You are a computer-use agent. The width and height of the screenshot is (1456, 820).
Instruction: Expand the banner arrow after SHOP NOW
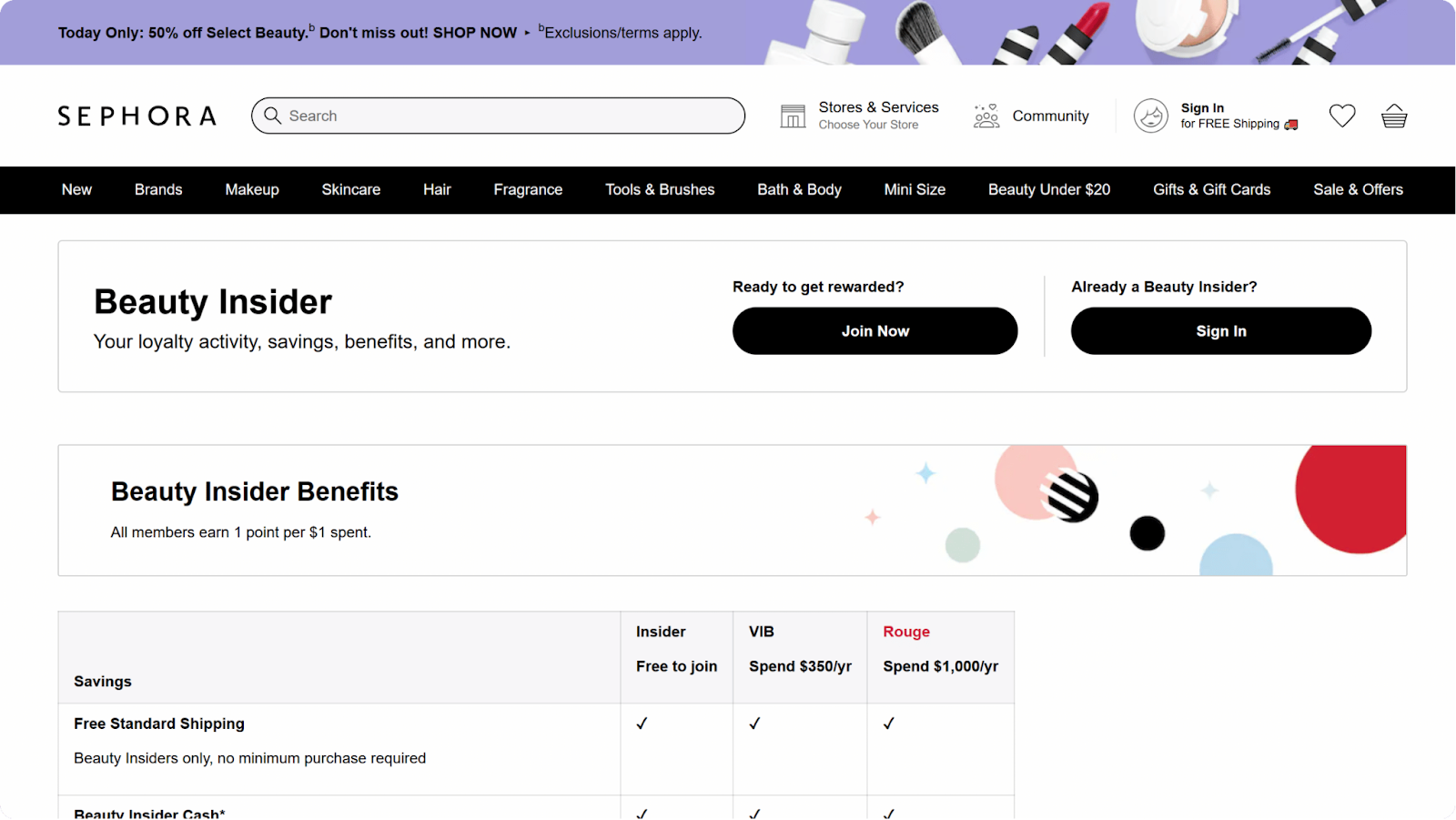tap(526, 33)
